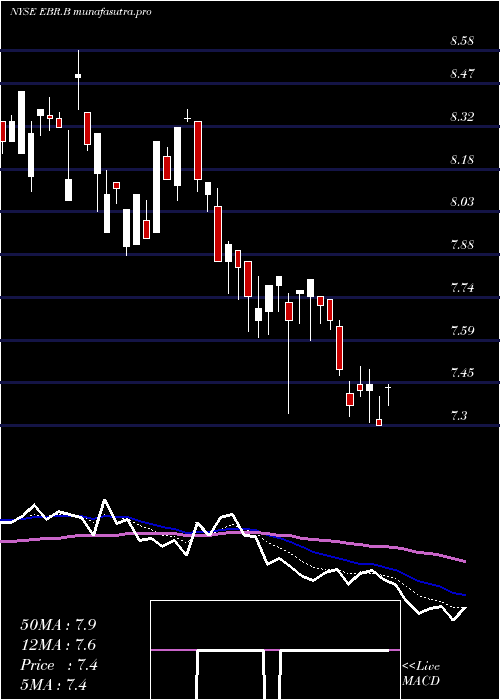Click the 8.18 price axis label
Viewport: 500px width, 700px height.
tap(462, 159)
